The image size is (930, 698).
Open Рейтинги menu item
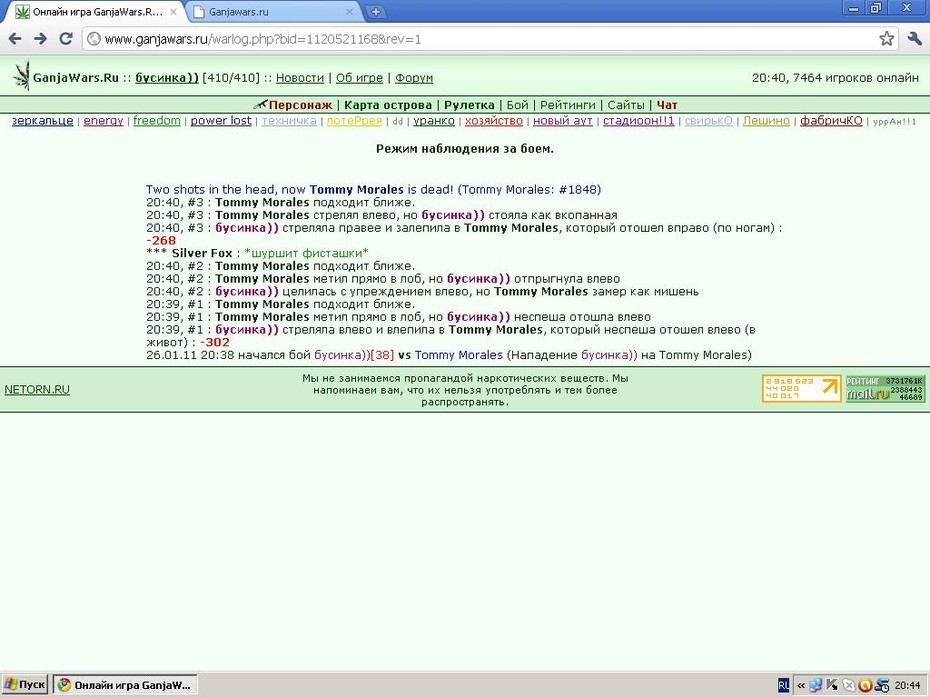[x=568, y=105]
